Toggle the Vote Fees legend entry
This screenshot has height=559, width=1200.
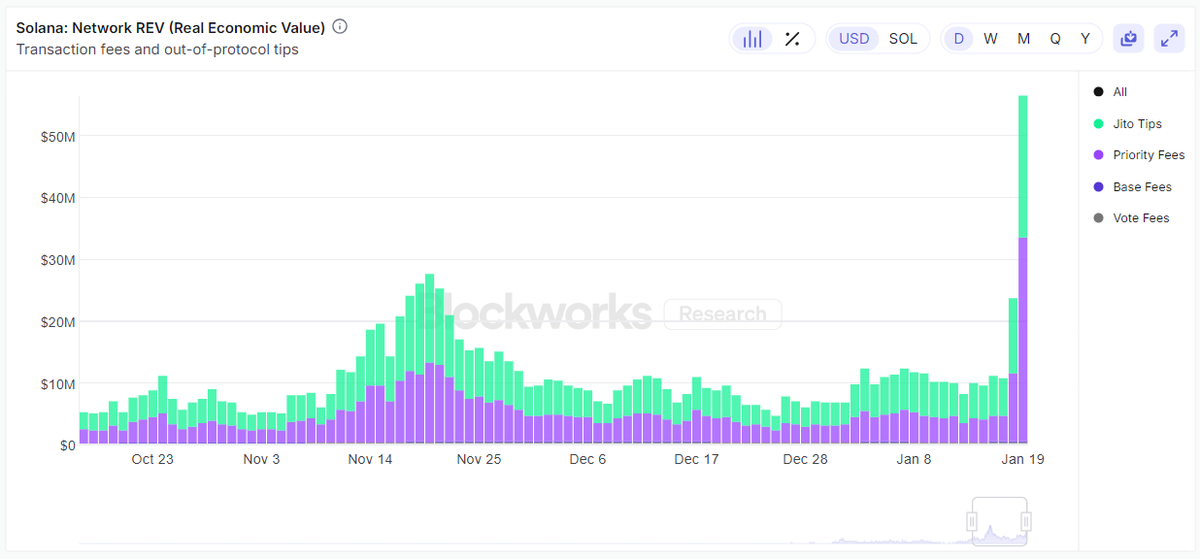[x=1140, y=218]
